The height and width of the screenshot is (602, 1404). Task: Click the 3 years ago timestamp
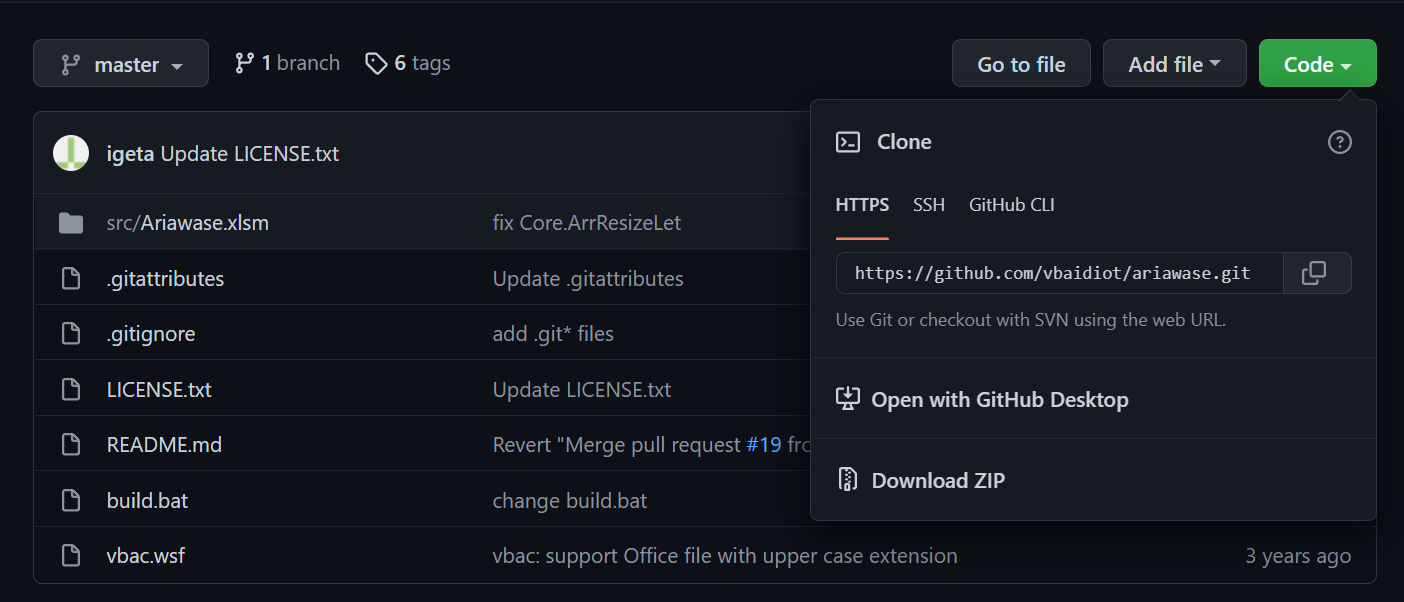click(1298, 555)
